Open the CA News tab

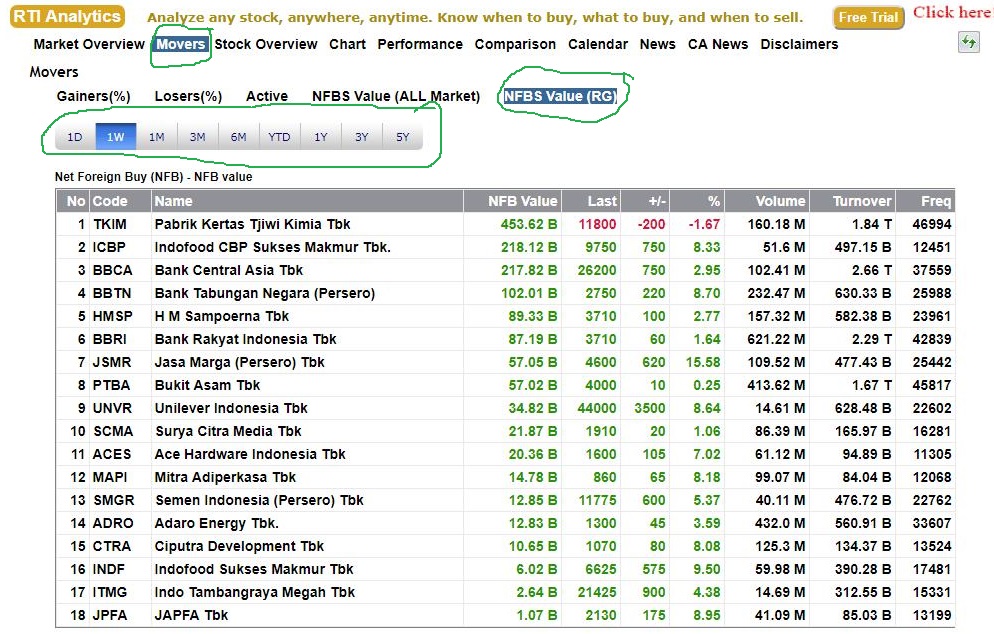718,44
